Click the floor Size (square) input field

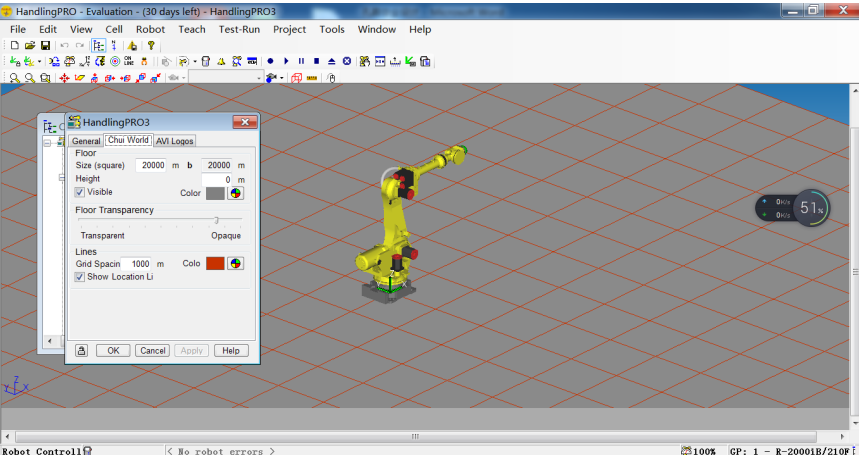151,165
